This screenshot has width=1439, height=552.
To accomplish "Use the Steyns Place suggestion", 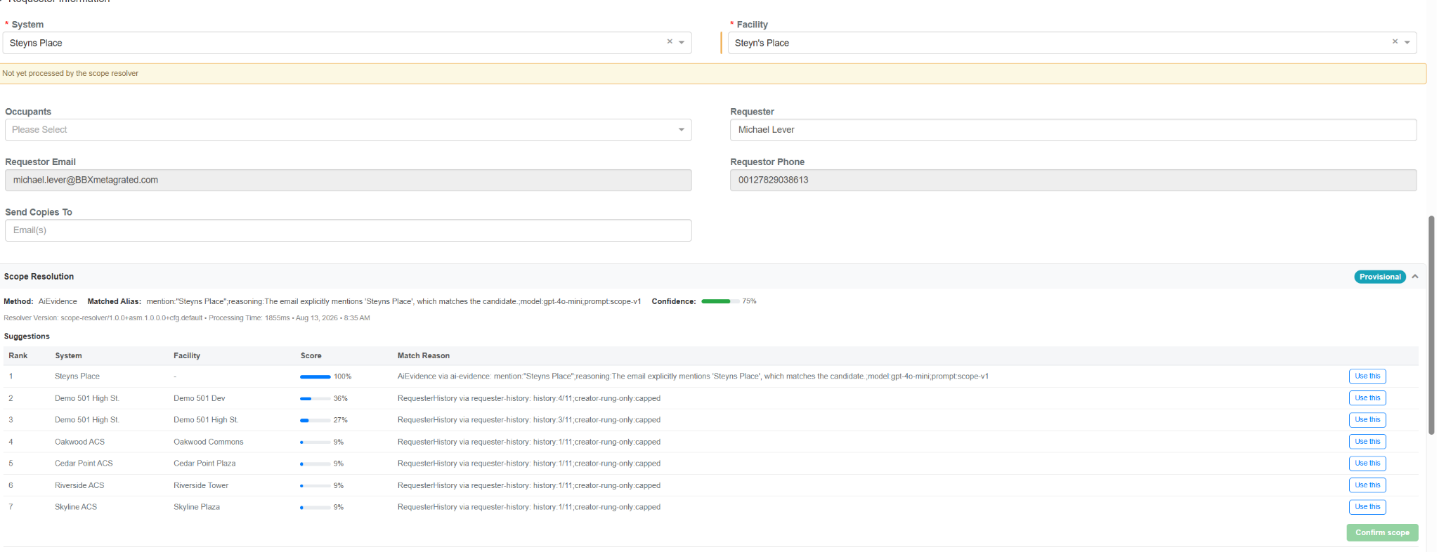I will (x=1367, y=376).
